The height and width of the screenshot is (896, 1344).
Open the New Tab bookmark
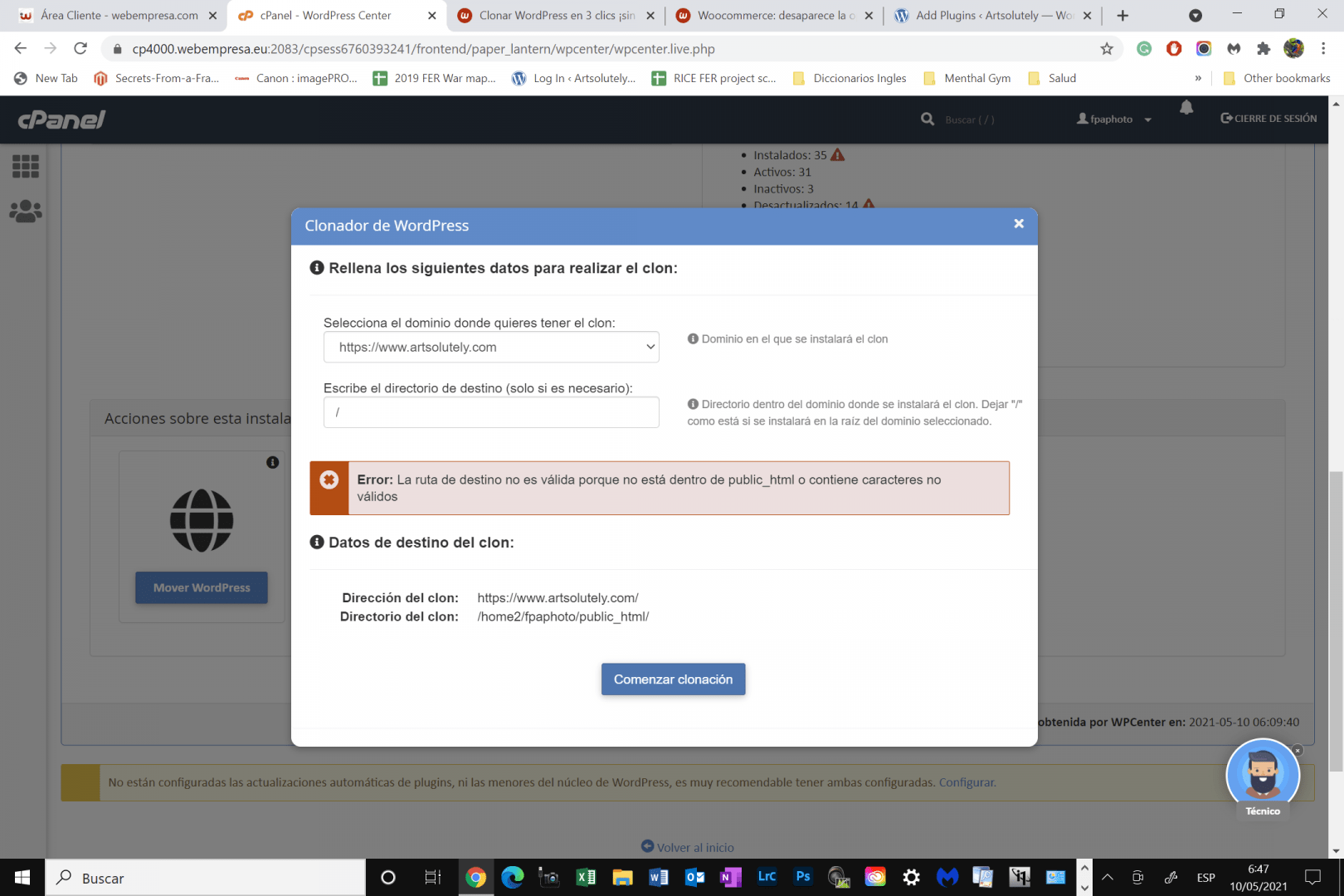coord(46,78)
